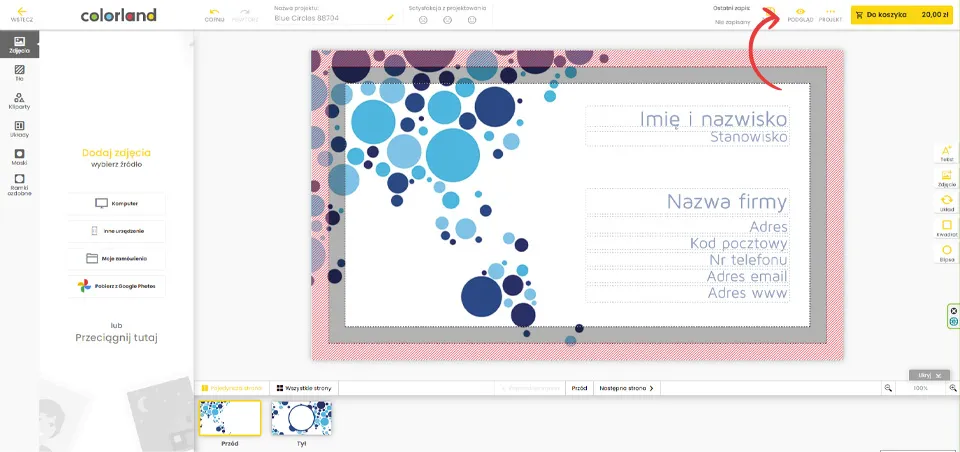Click the Do koszyka cart button

[x=903, y=15]
